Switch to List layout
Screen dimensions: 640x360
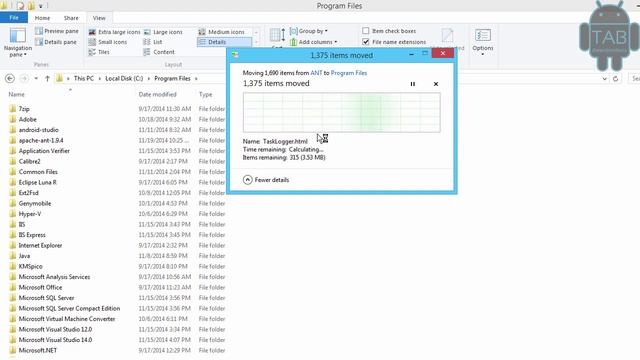pyautogui.click(x=153, y=42)
